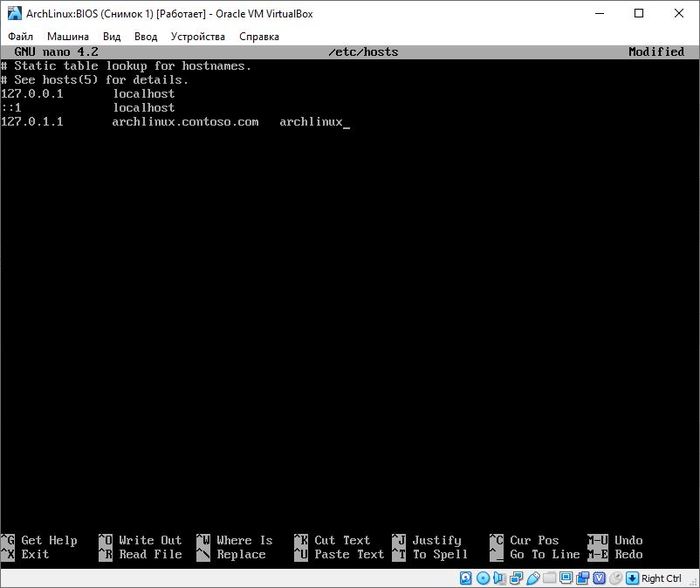
Task: Click the network adapters status icon
Action: 516,578
